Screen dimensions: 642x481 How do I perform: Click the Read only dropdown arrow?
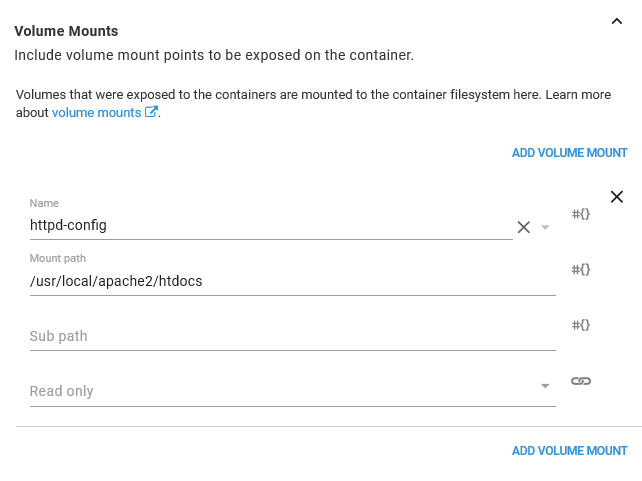545,386
